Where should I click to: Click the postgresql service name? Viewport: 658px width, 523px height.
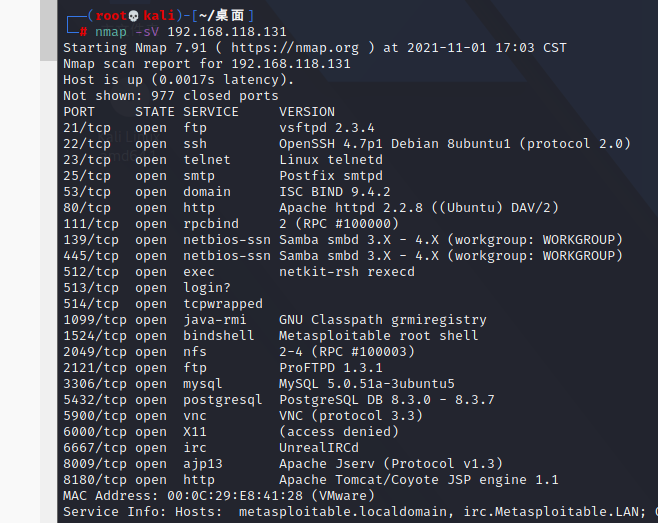pyautogui.click(x=223, y=400)
